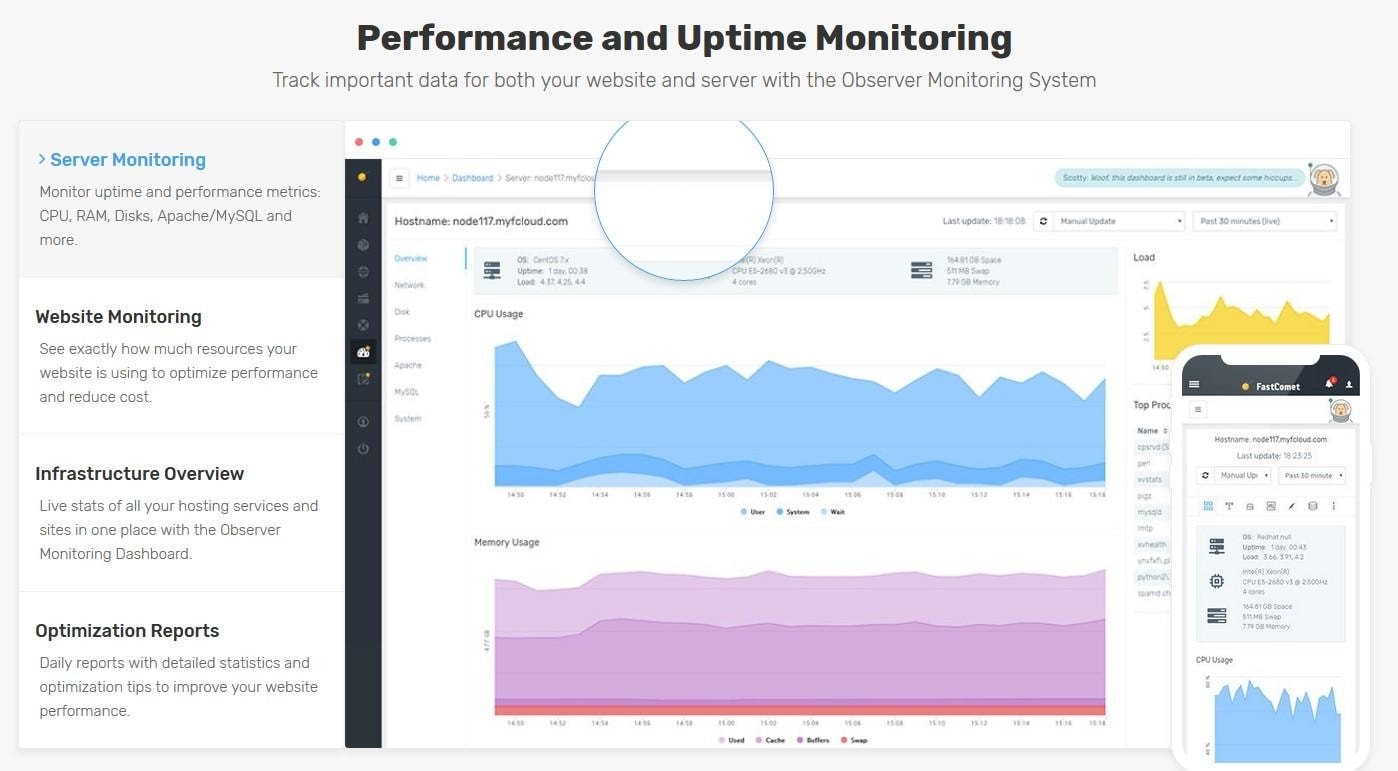This screenshot has width=1398, height=771.
Task: Click the phone MySQL database tab icon
Action: point(1313,506)
